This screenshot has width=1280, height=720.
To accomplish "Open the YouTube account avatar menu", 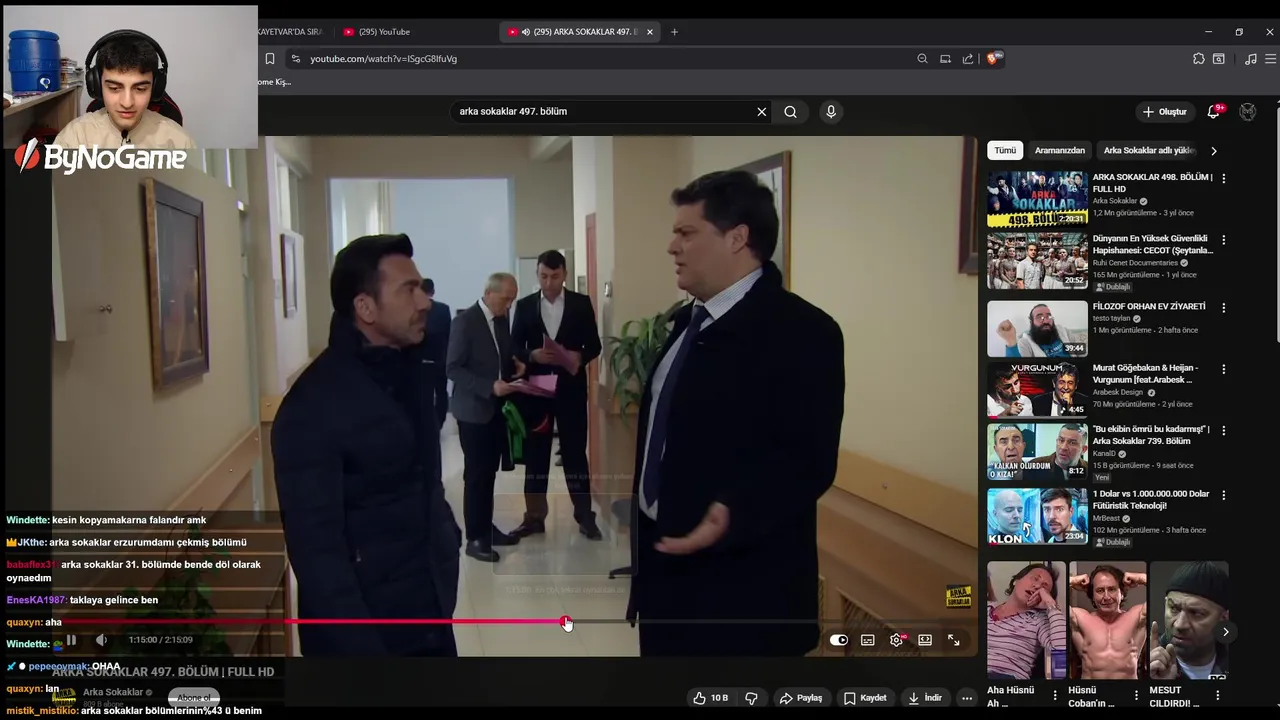I will tap(1248, 112).
